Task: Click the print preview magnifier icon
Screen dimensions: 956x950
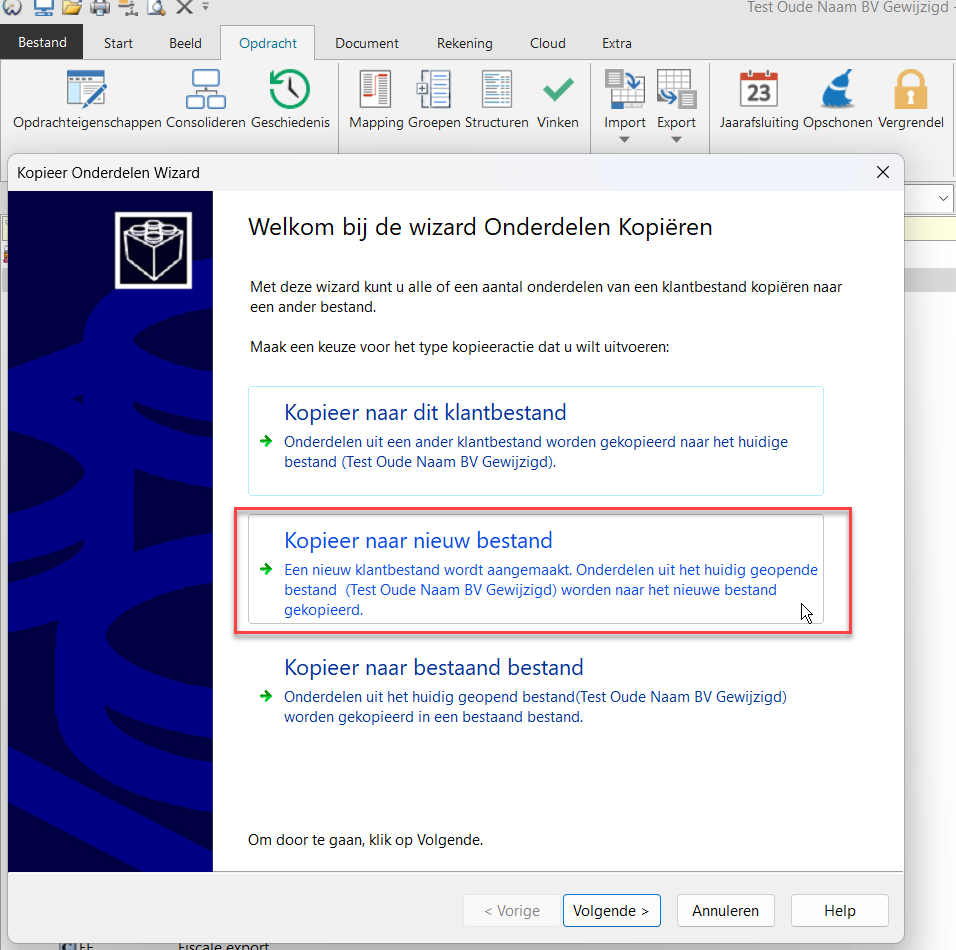Action: pos(156,7)
